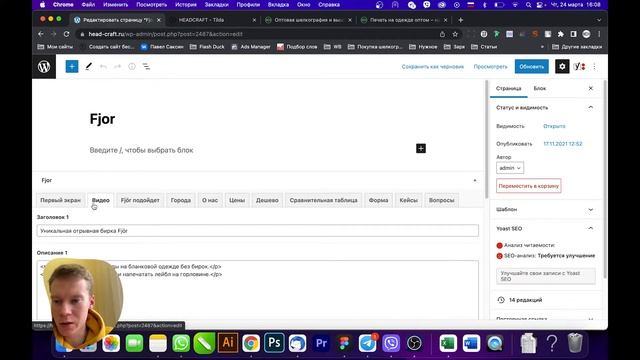The width and height of the screenshot is (640, 360).
Task: Switch to the Цены tab
Action: (x=237, y=200)
